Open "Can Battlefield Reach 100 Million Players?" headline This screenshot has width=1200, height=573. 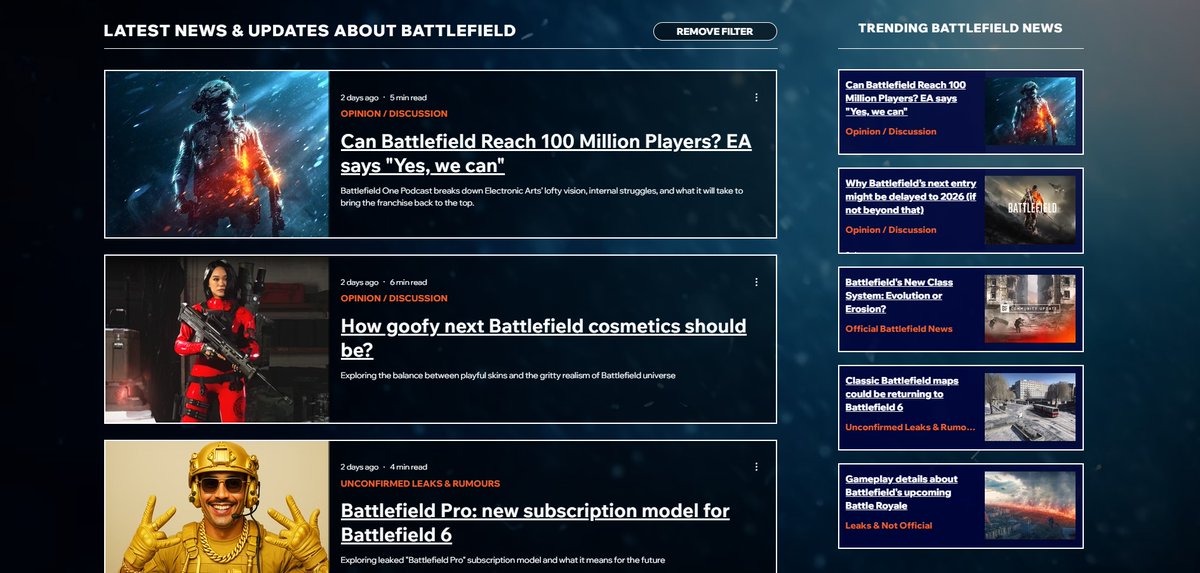pos(546,153)
